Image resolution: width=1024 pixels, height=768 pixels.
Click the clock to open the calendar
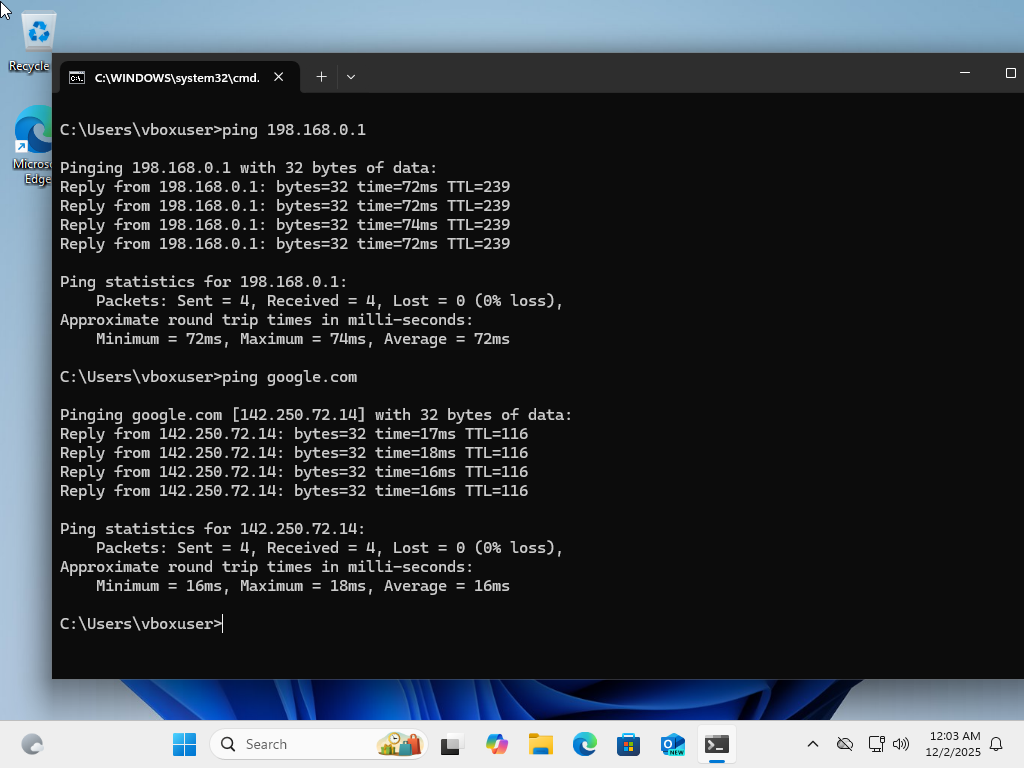pyautogui.click(x=953, y=744)
